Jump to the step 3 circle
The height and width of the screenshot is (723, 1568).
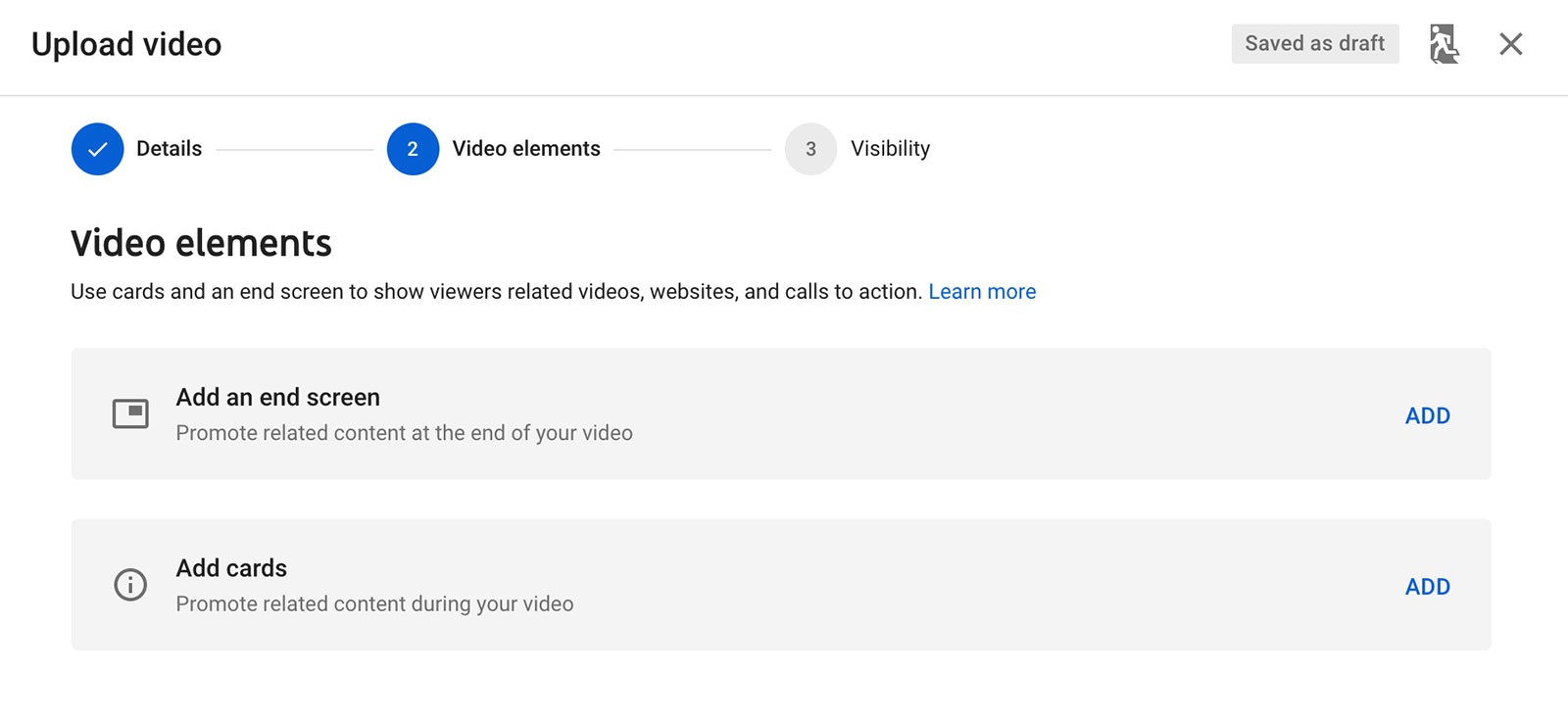[x=810, y=149]
